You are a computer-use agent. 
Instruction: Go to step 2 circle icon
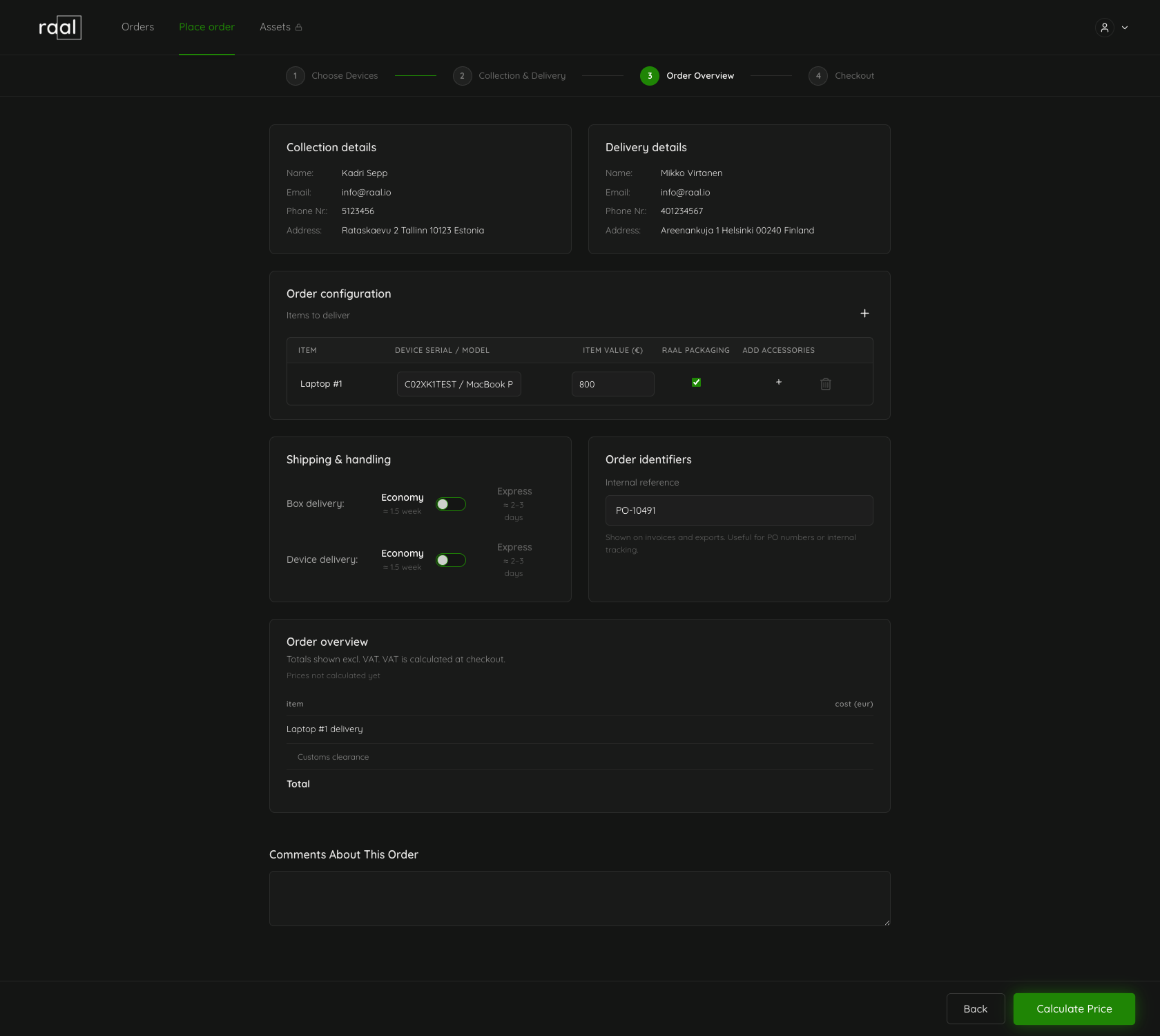click(463, 76)
